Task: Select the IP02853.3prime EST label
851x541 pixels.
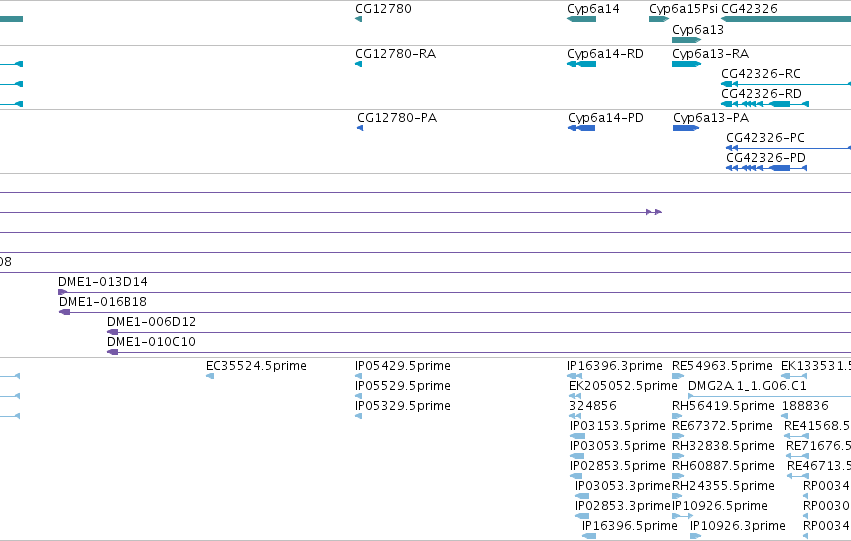Action: click(x=623, y=507)
